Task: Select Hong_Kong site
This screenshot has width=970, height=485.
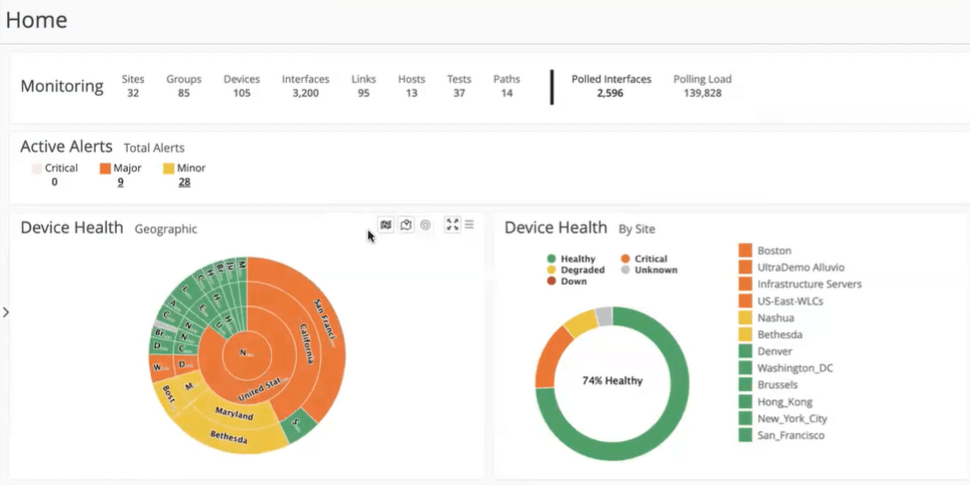Action: (x=776, y=401)
